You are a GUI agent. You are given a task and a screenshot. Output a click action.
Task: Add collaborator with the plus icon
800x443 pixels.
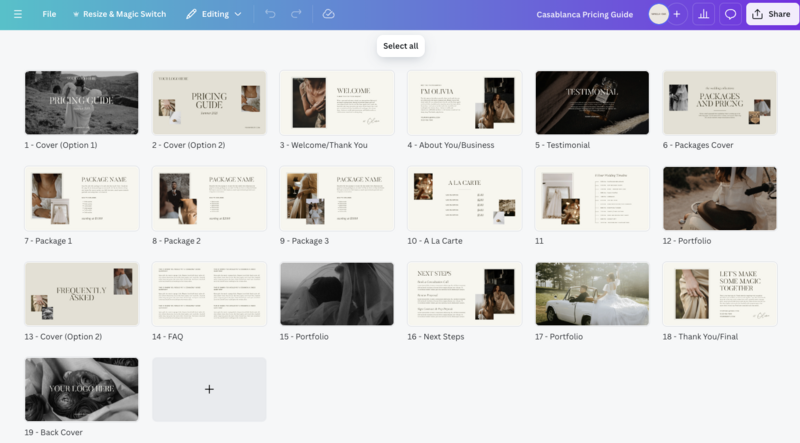tap(677, 15)
